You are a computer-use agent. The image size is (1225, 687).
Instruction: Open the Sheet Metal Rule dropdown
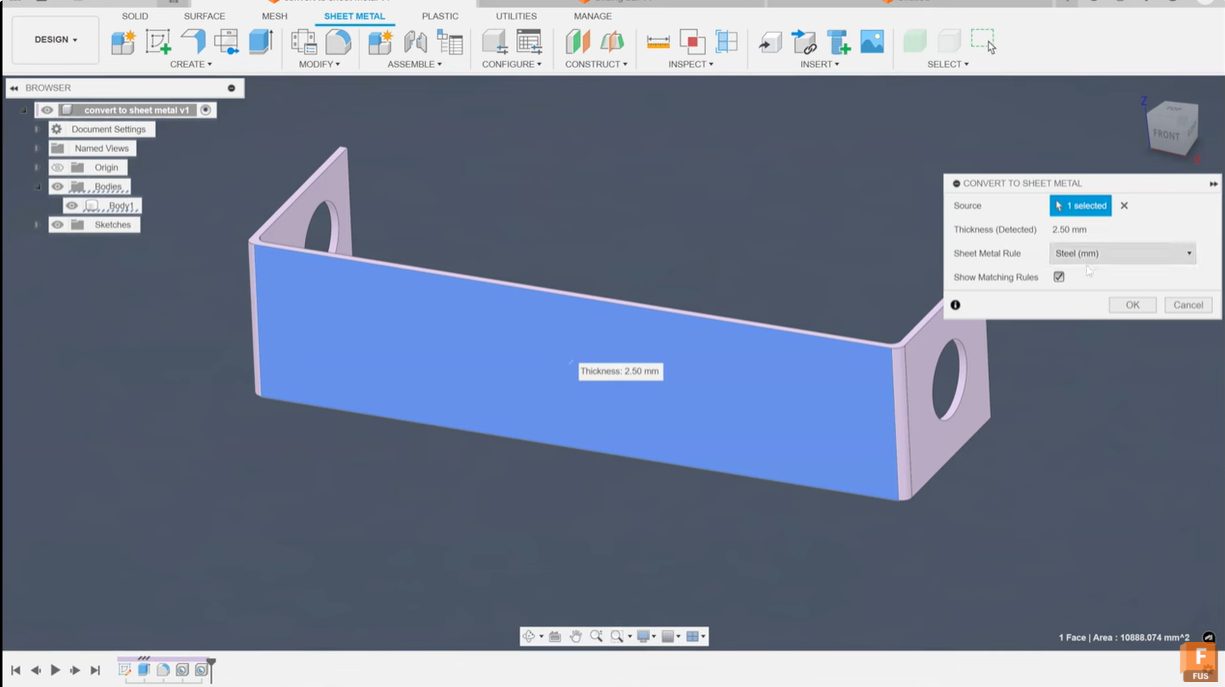tap(1122, 253)
